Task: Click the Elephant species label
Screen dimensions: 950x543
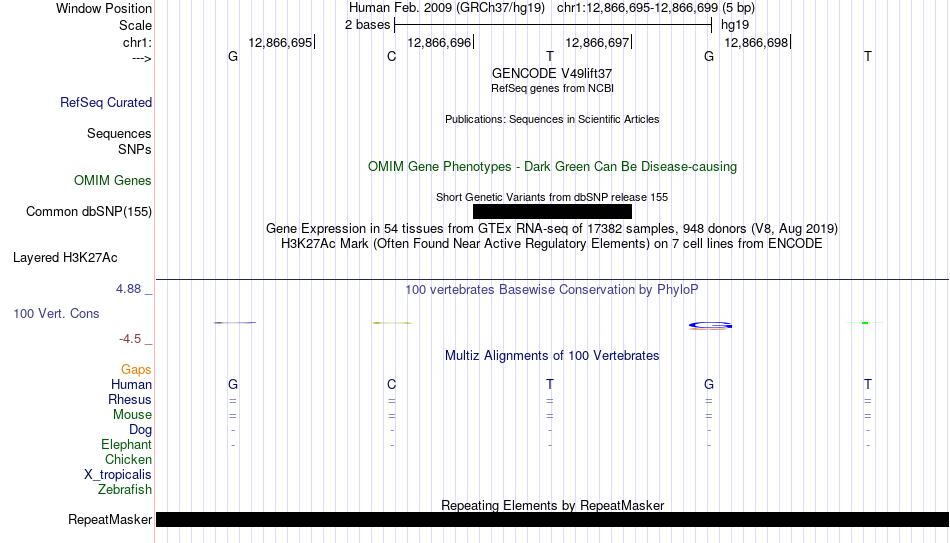Action: click(126, 445)
